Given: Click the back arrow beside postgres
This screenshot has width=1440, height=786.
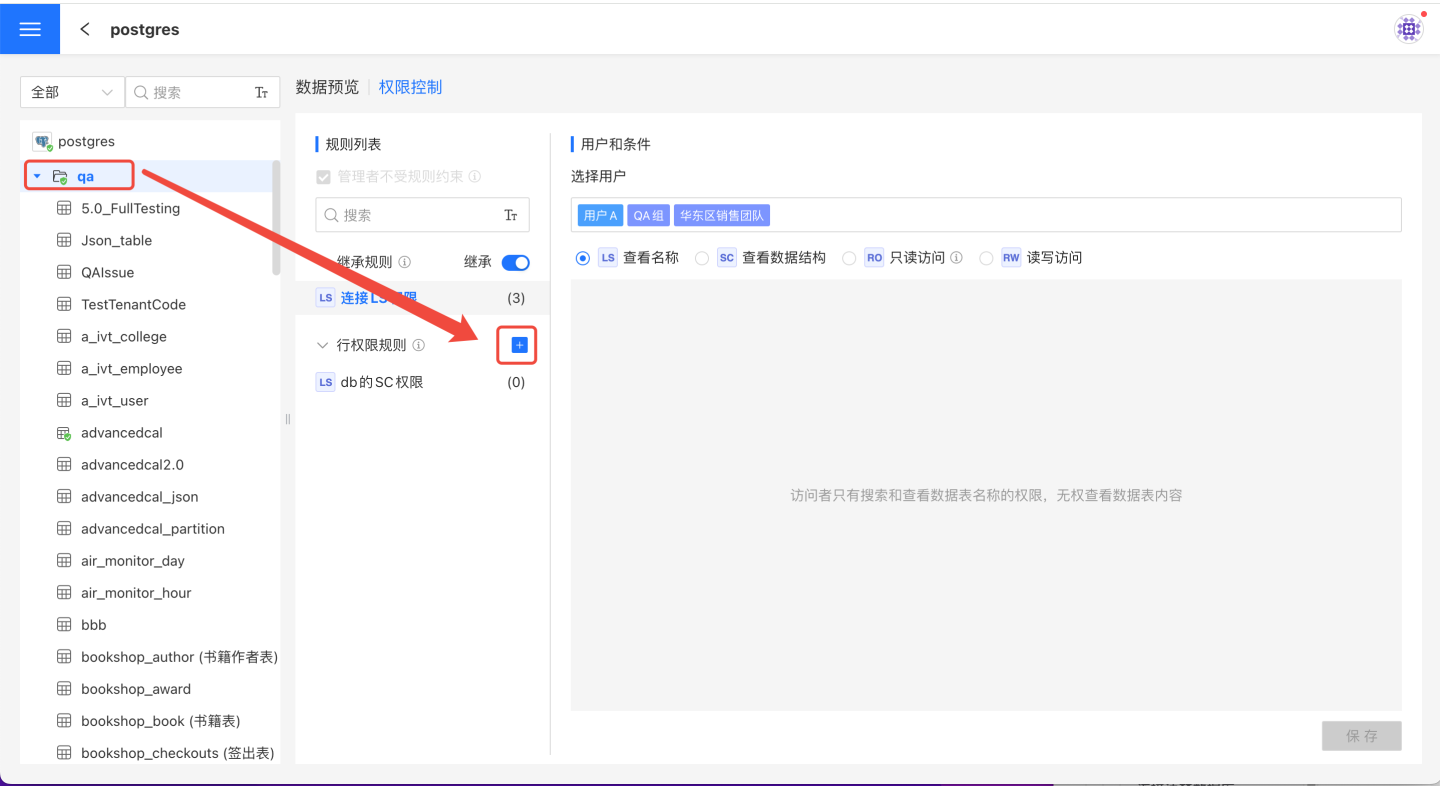Looking at the screenshot, I should 85,29.
